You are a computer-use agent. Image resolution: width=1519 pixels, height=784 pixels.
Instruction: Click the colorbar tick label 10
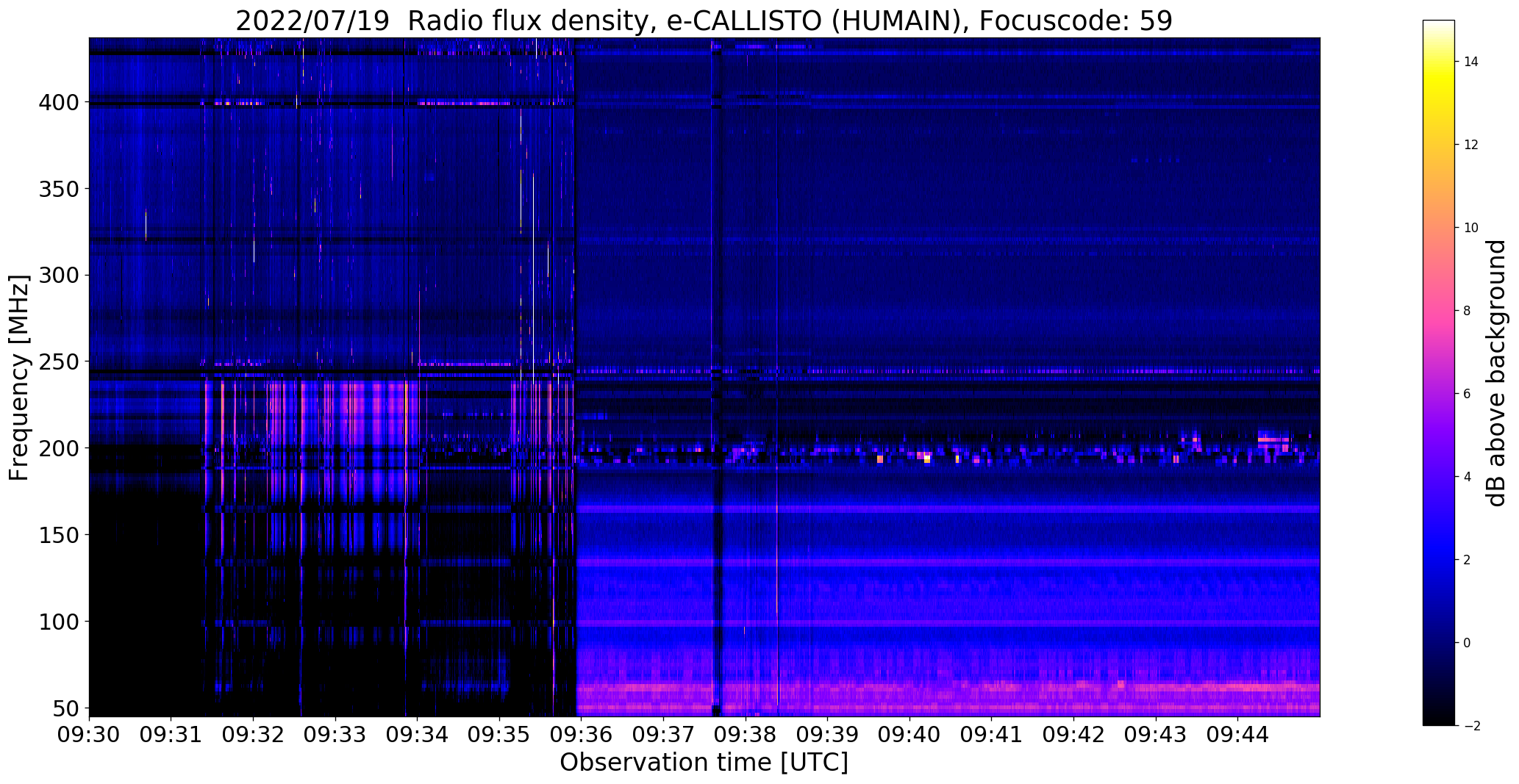pyautogui.click(x=1470, y=228)
